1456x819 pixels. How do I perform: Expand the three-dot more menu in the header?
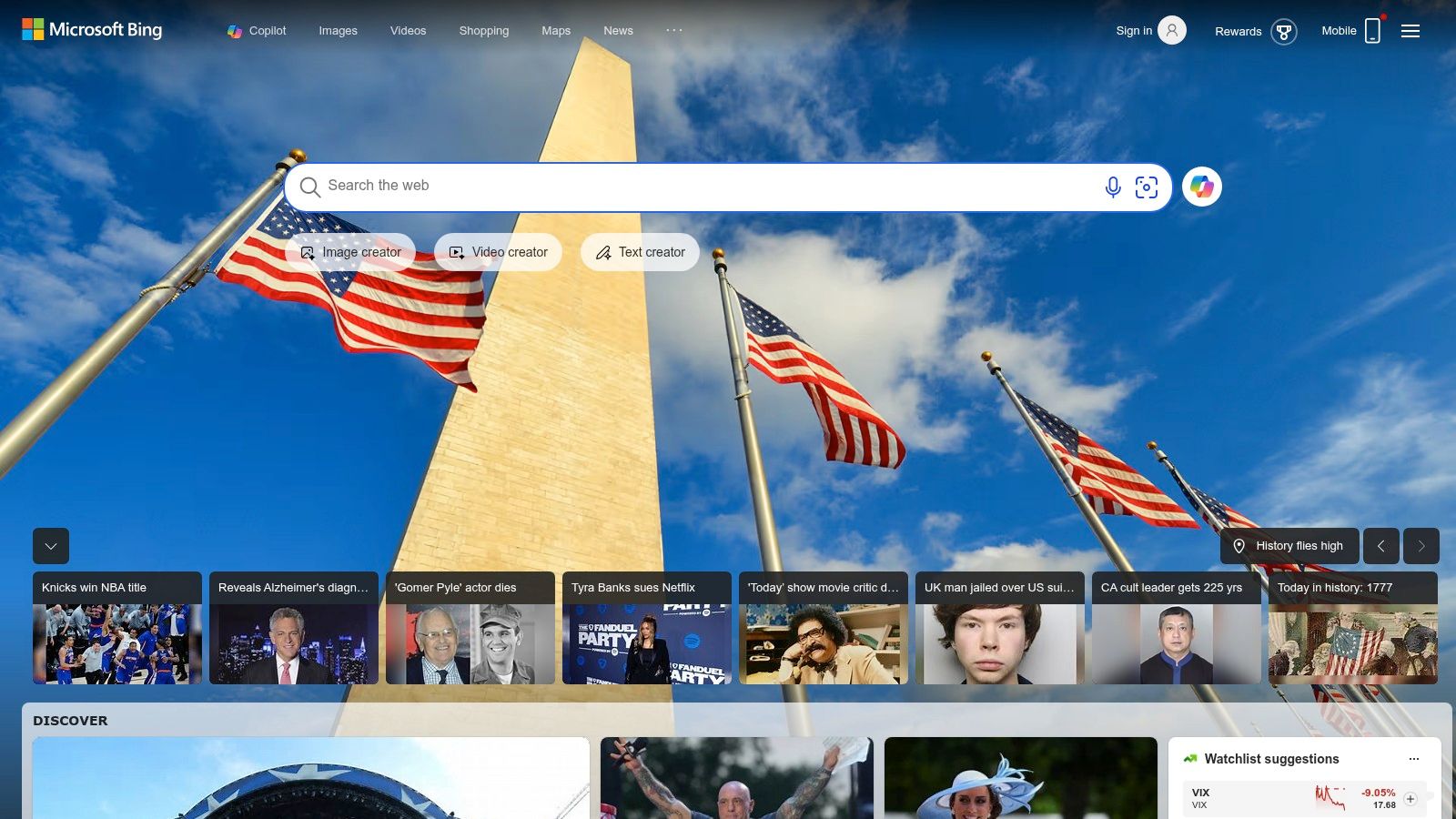tap(673, 30)
